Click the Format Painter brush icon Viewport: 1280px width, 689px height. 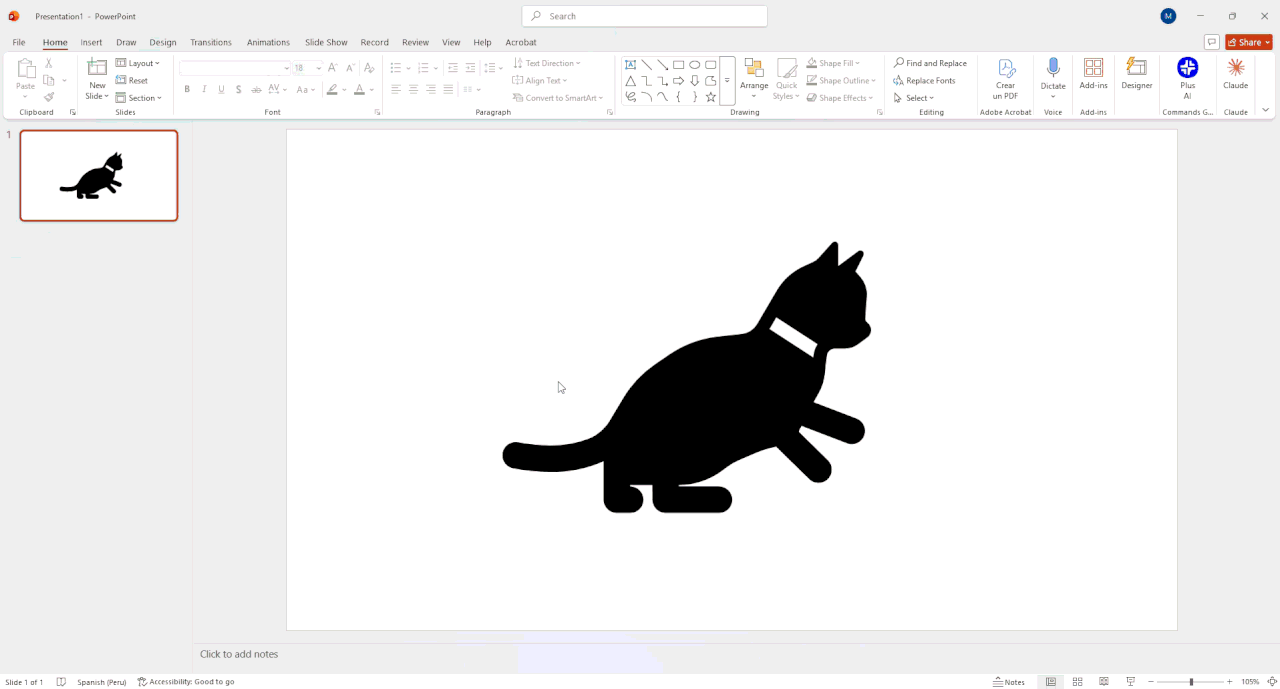[x=49, y=97]
